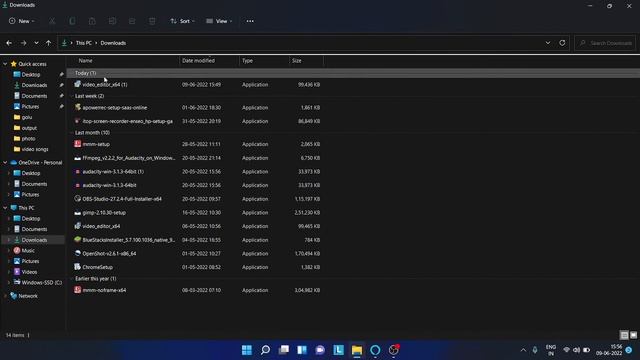
Task: Click the Search Downloads field
Action: 605,43
